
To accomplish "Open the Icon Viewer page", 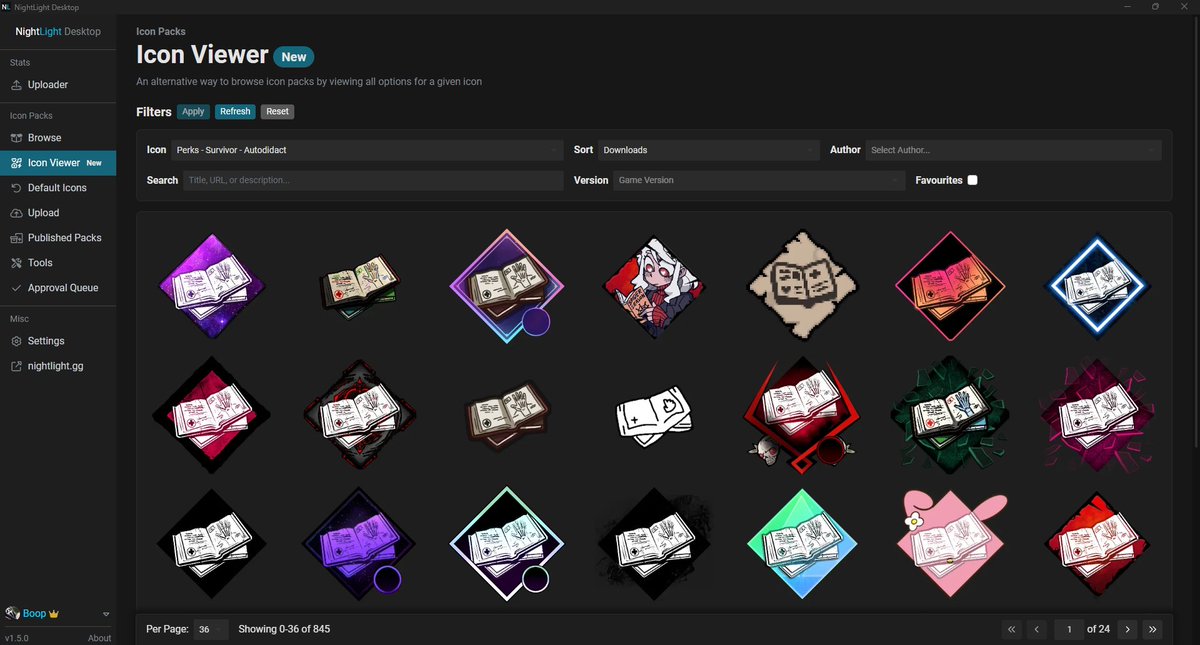I will click(52, 162).
